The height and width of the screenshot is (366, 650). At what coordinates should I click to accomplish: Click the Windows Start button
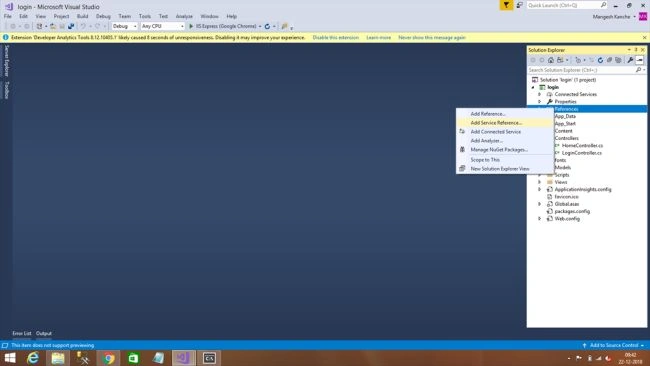tap(10, 358)
